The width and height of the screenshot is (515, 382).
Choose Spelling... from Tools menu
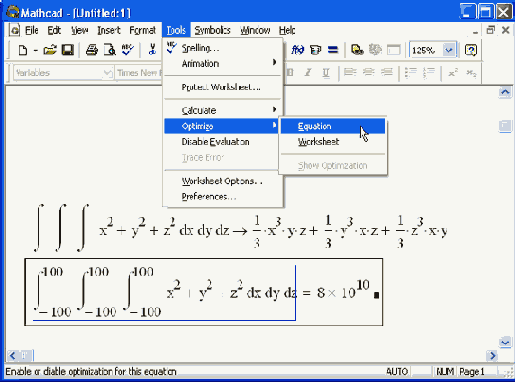223,48
